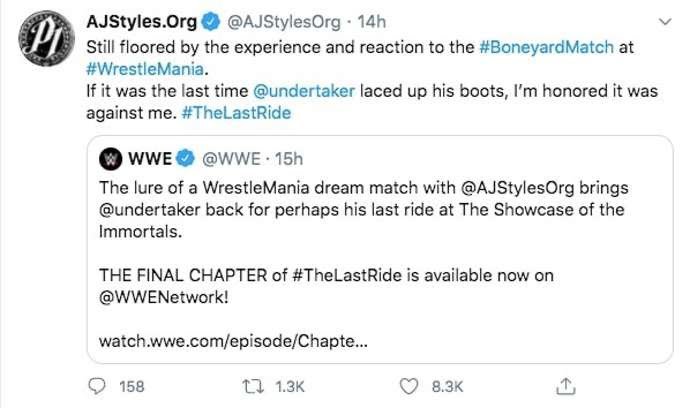This screenshot has height=408, width=690.
Task: Click the @AJStylesOrg handle in header
Action: 283,22
